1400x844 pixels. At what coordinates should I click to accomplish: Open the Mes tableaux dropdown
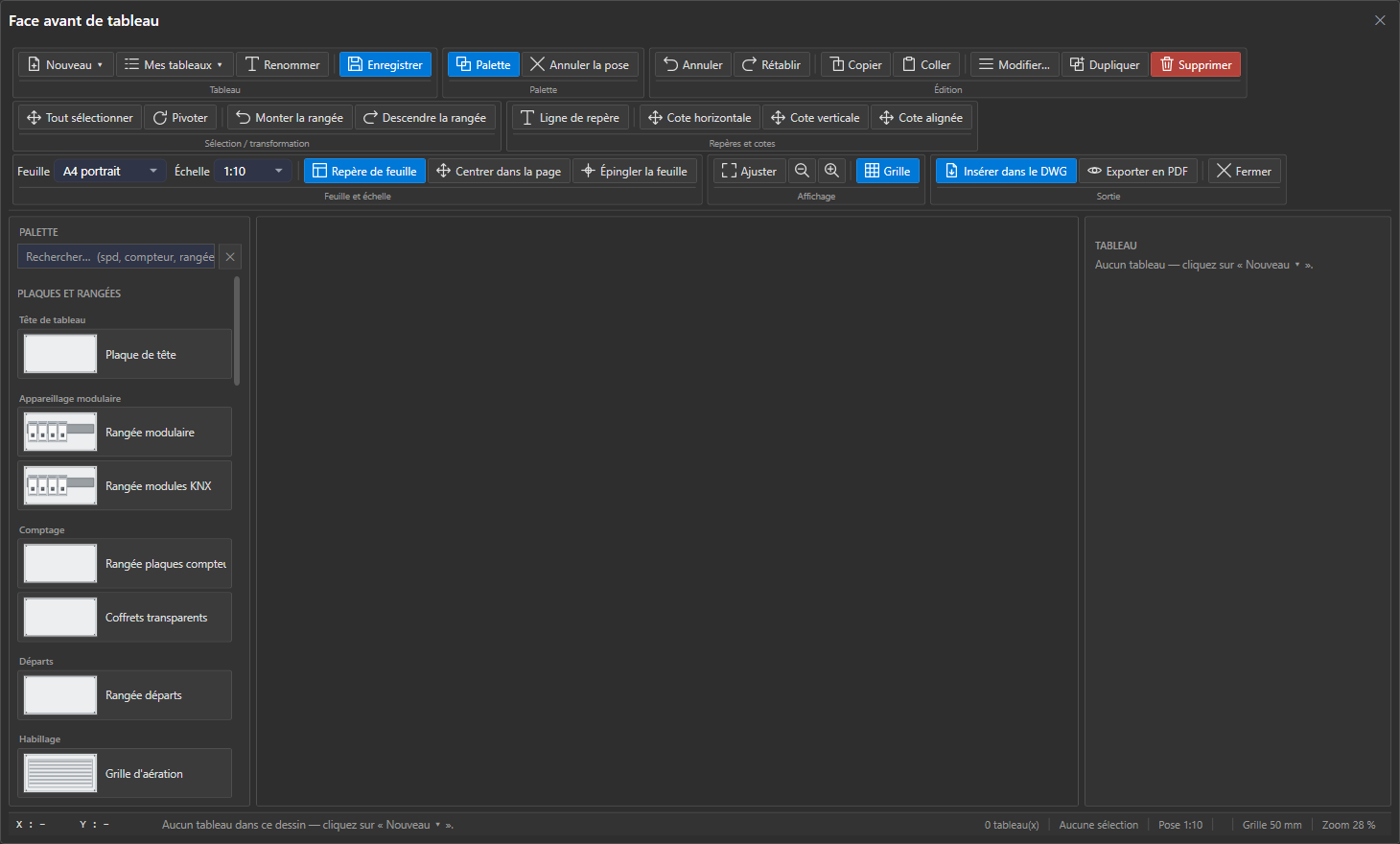pyautogui.click(x=175, y=64)
